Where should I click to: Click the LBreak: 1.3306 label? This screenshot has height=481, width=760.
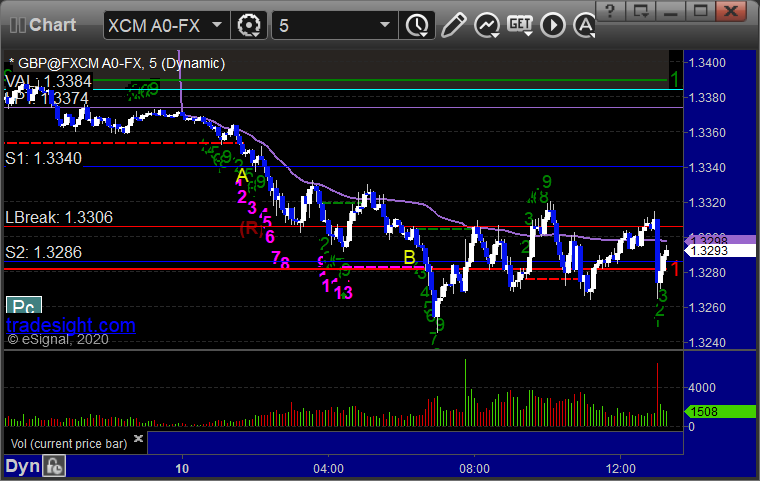(59, 217)
